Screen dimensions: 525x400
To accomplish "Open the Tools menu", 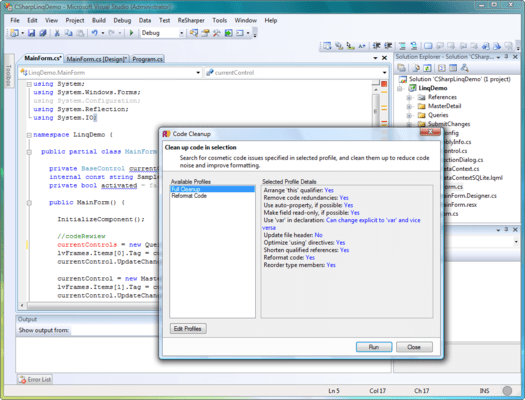I will [219, 20].
